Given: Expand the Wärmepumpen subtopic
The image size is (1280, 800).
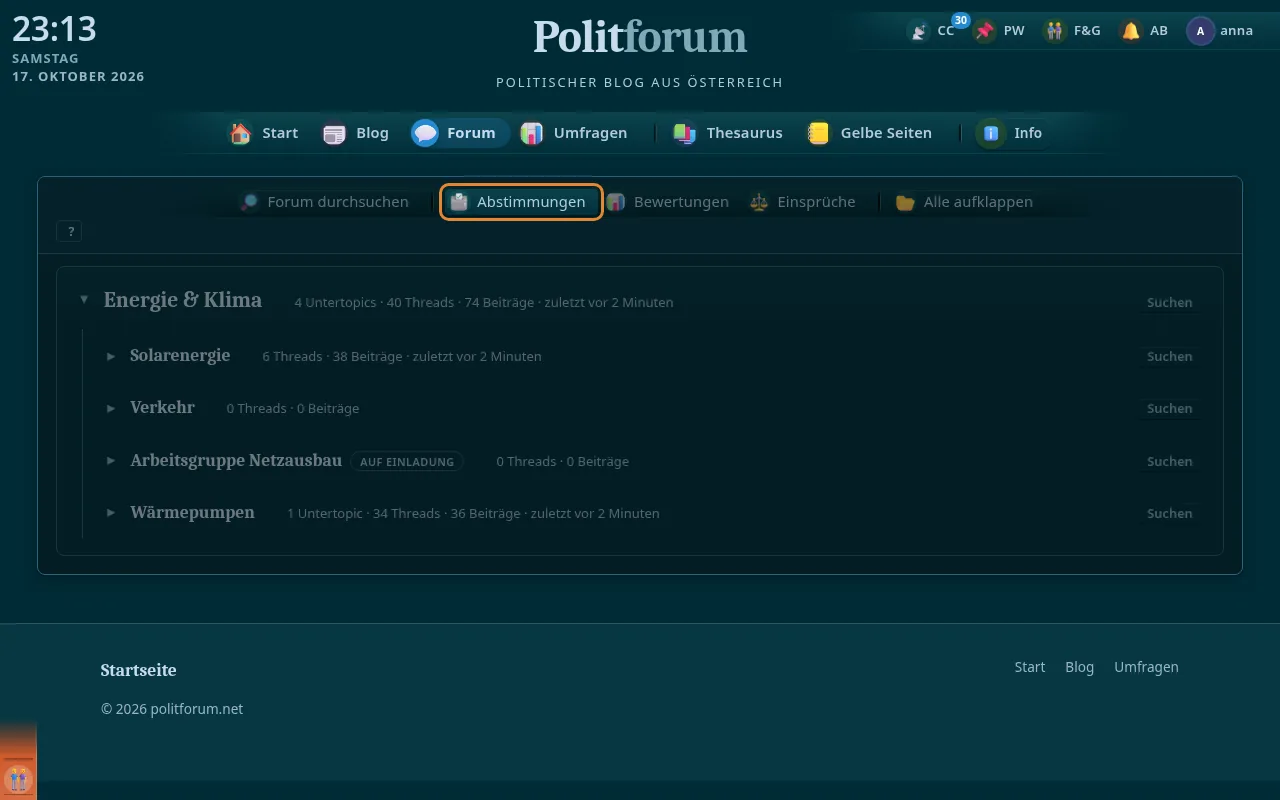Looking at the screenshot, I should (112, 513).
